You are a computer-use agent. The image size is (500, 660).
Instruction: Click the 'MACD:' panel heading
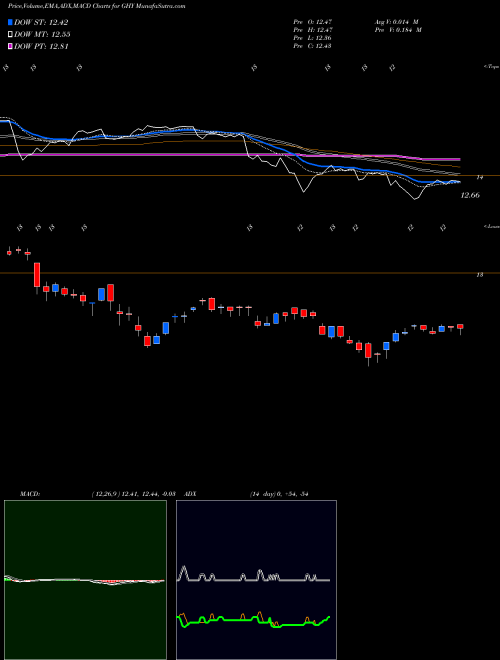pyautogui.click(x=30, y=494)
